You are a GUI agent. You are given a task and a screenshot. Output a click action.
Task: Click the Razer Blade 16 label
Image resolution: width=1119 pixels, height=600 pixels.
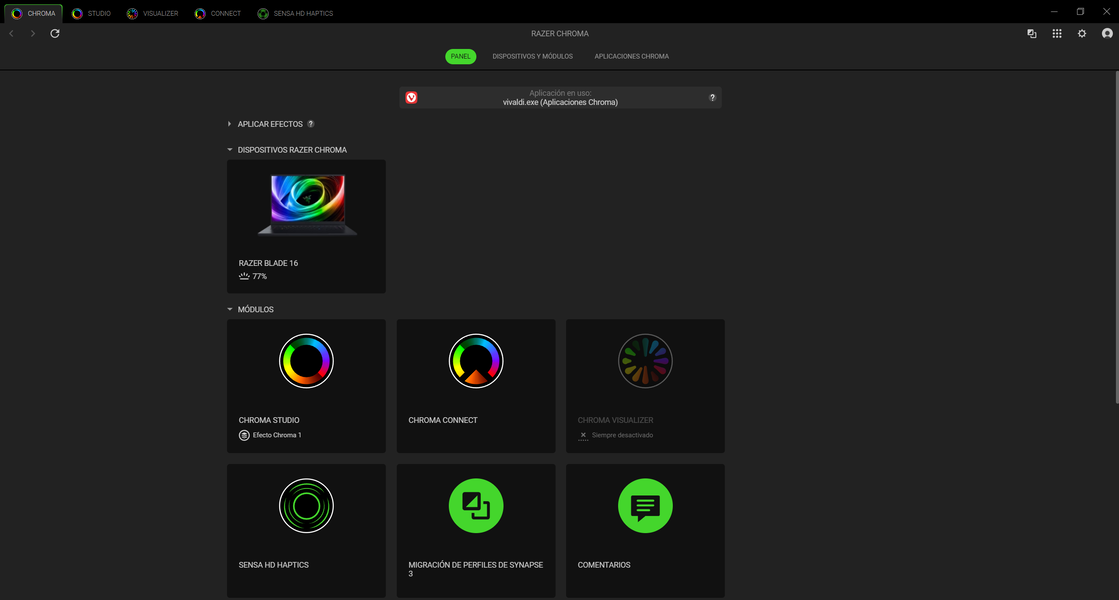click(268, 263)
